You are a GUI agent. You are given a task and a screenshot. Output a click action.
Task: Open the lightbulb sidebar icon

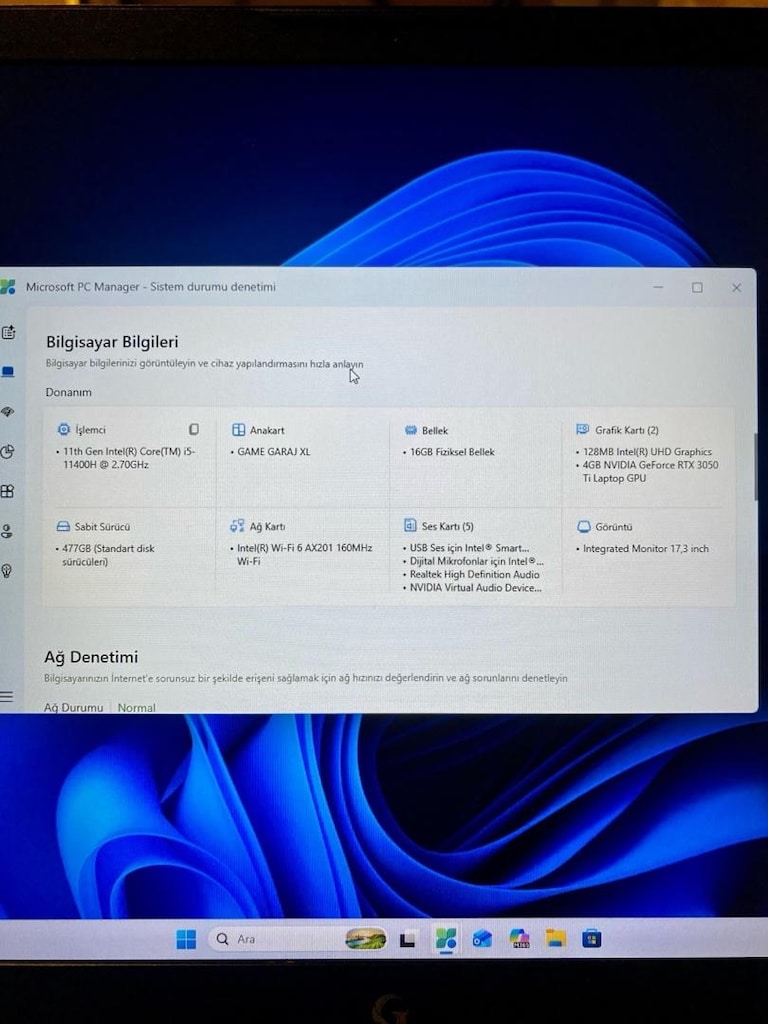click(7, 571)
